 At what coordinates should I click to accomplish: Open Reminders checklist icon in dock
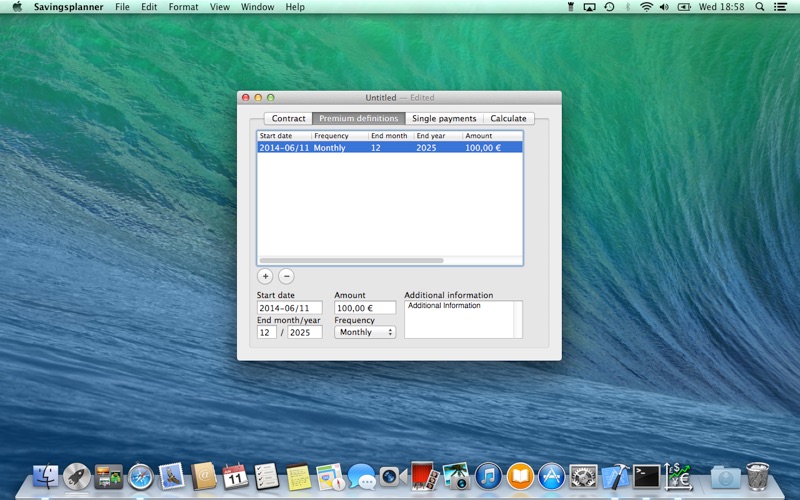[x=266, y=477]
